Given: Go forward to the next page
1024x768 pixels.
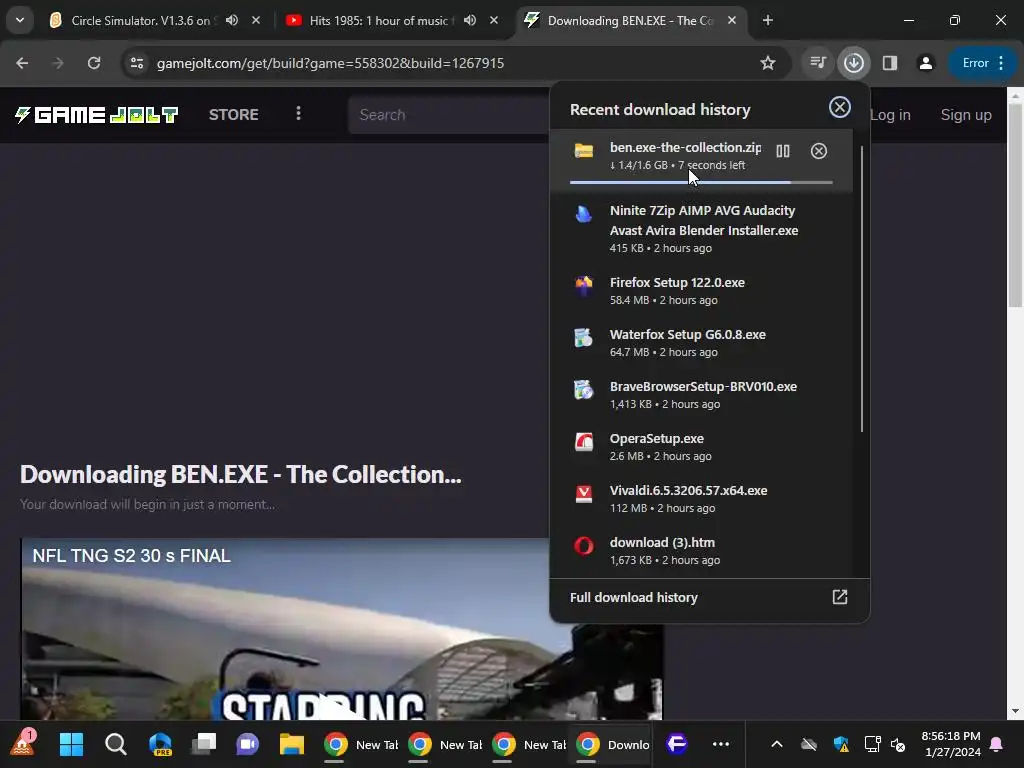Looking at the screenshot, I should coord(58,63).
